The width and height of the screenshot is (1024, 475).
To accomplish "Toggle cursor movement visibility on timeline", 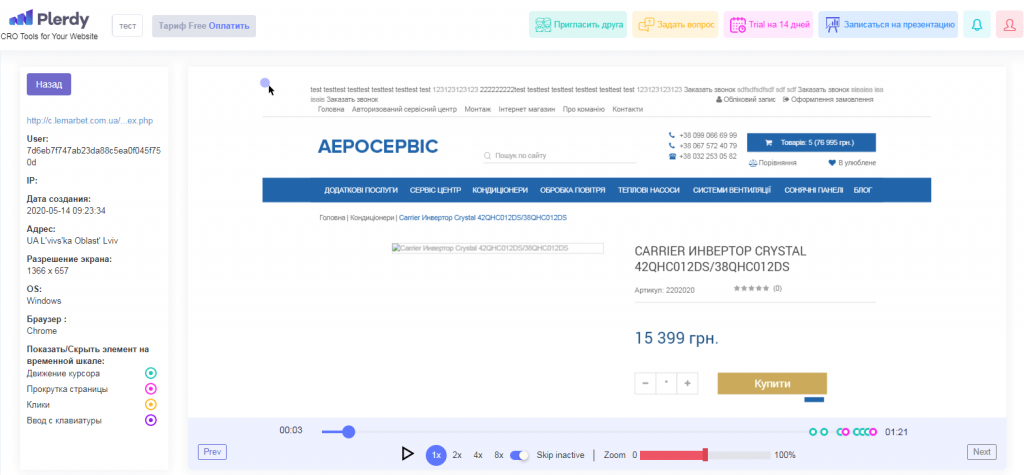I will pos(151,373).
